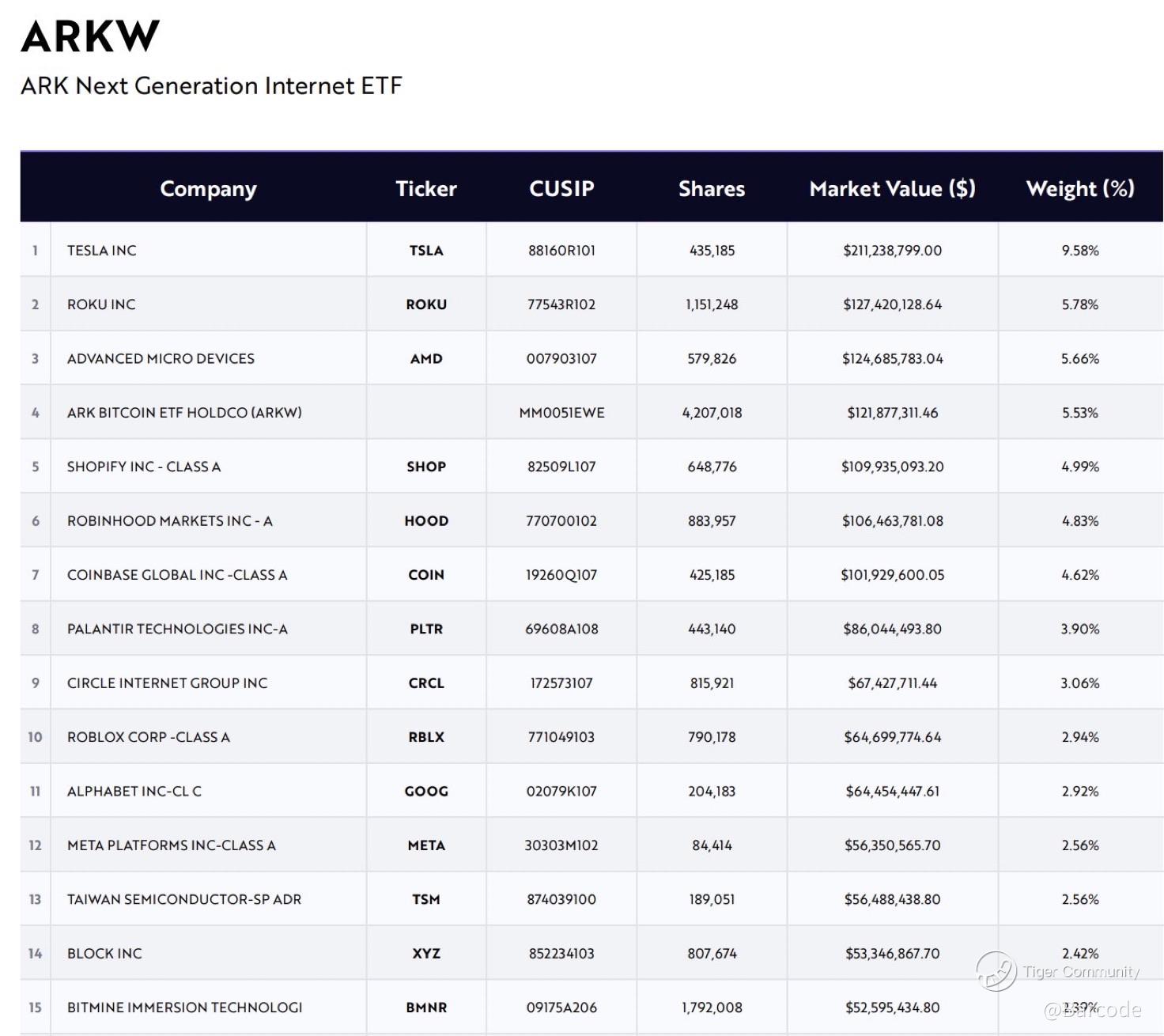Select the TSLA ticker cell
Screen dimensions: 1164x1036
(x=426, y=251)
